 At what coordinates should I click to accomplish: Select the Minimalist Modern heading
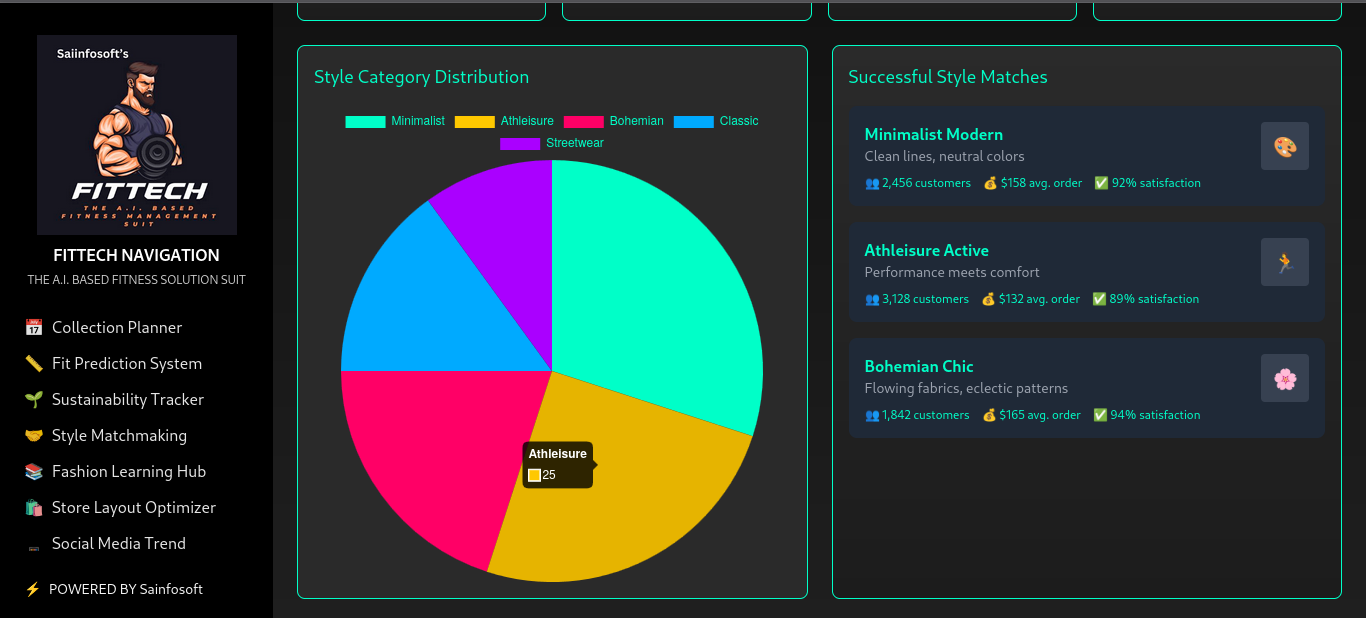point(933,134)
